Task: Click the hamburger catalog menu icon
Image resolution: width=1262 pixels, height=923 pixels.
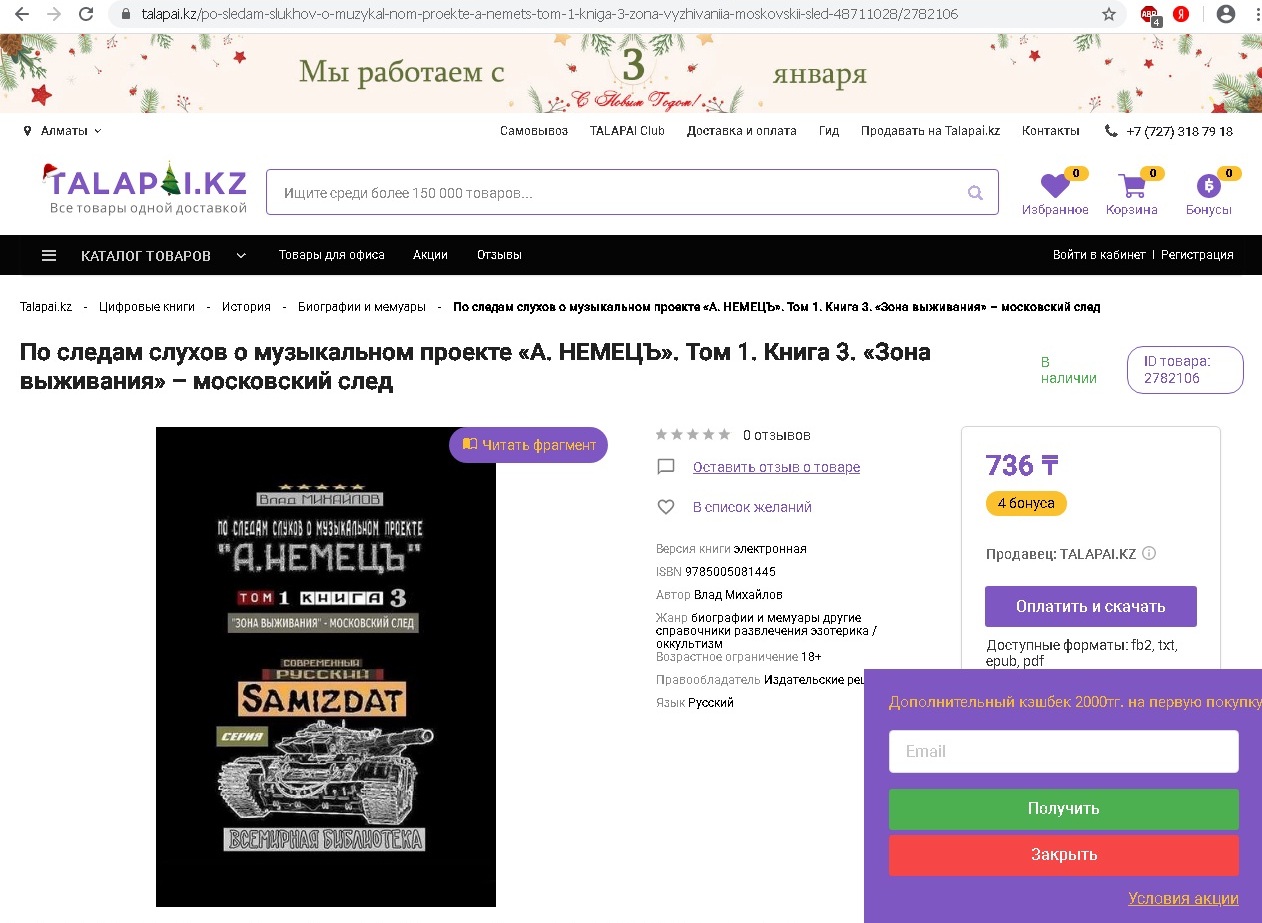Action: tap(49, 255)
